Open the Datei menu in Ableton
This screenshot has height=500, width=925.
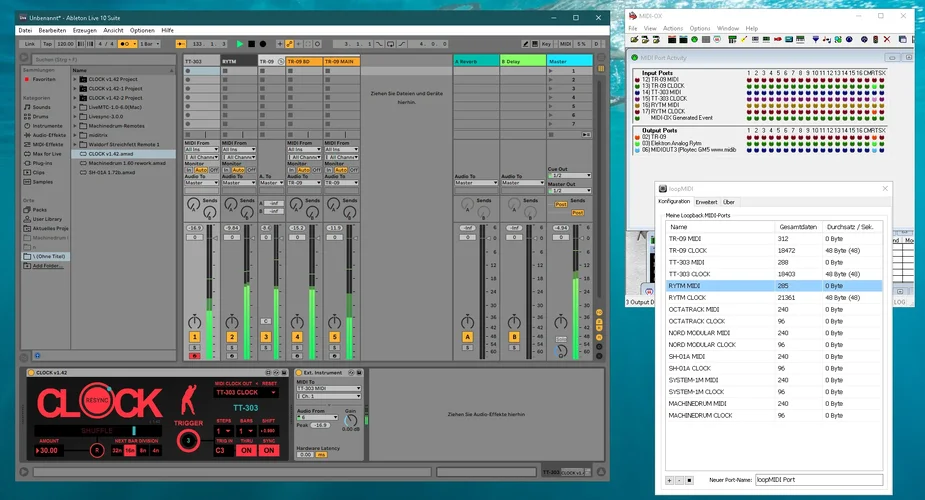pyautogui.click(x=25, y=30)
